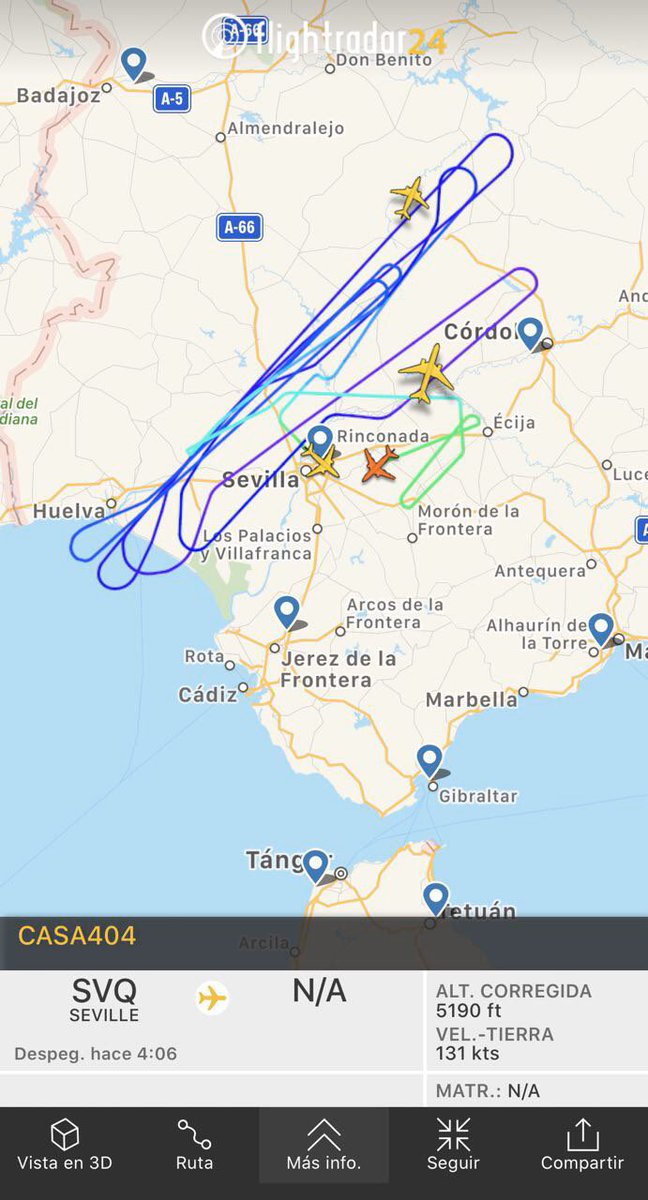Image resolution: width=648 pixels, height=1200 pixels.
Task: Open Vista en 3D view
Action: [64, 1145]
